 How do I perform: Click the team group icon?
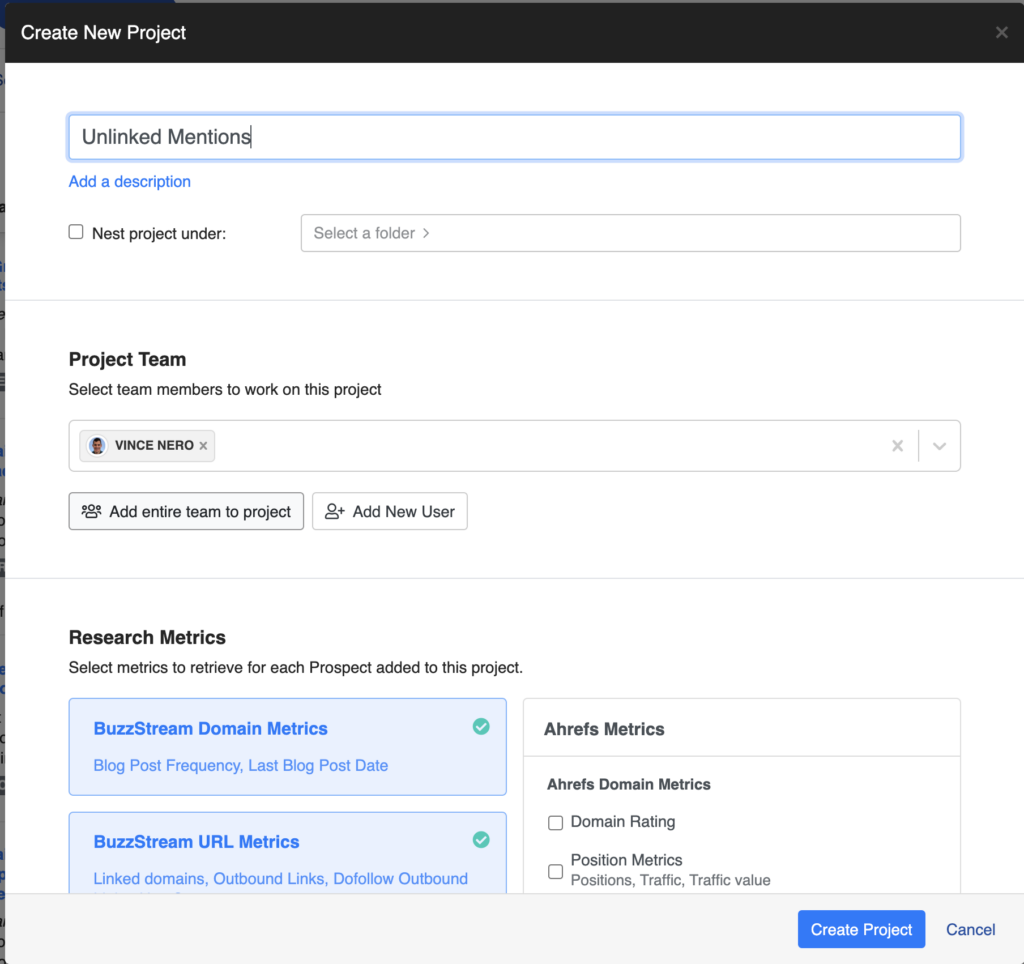[91, 511]
